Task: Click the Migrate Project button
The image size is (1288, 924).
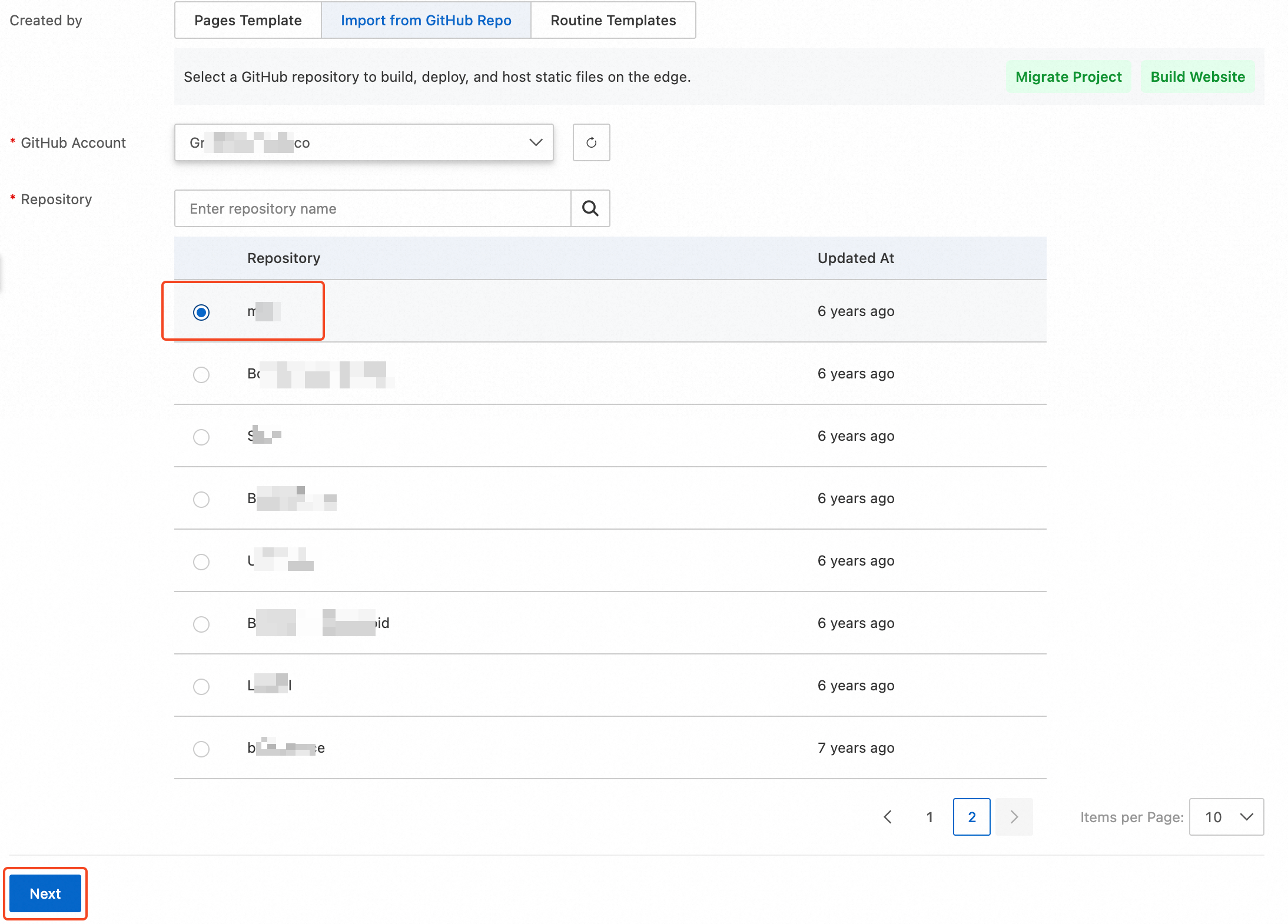Action: (1068, 77)
